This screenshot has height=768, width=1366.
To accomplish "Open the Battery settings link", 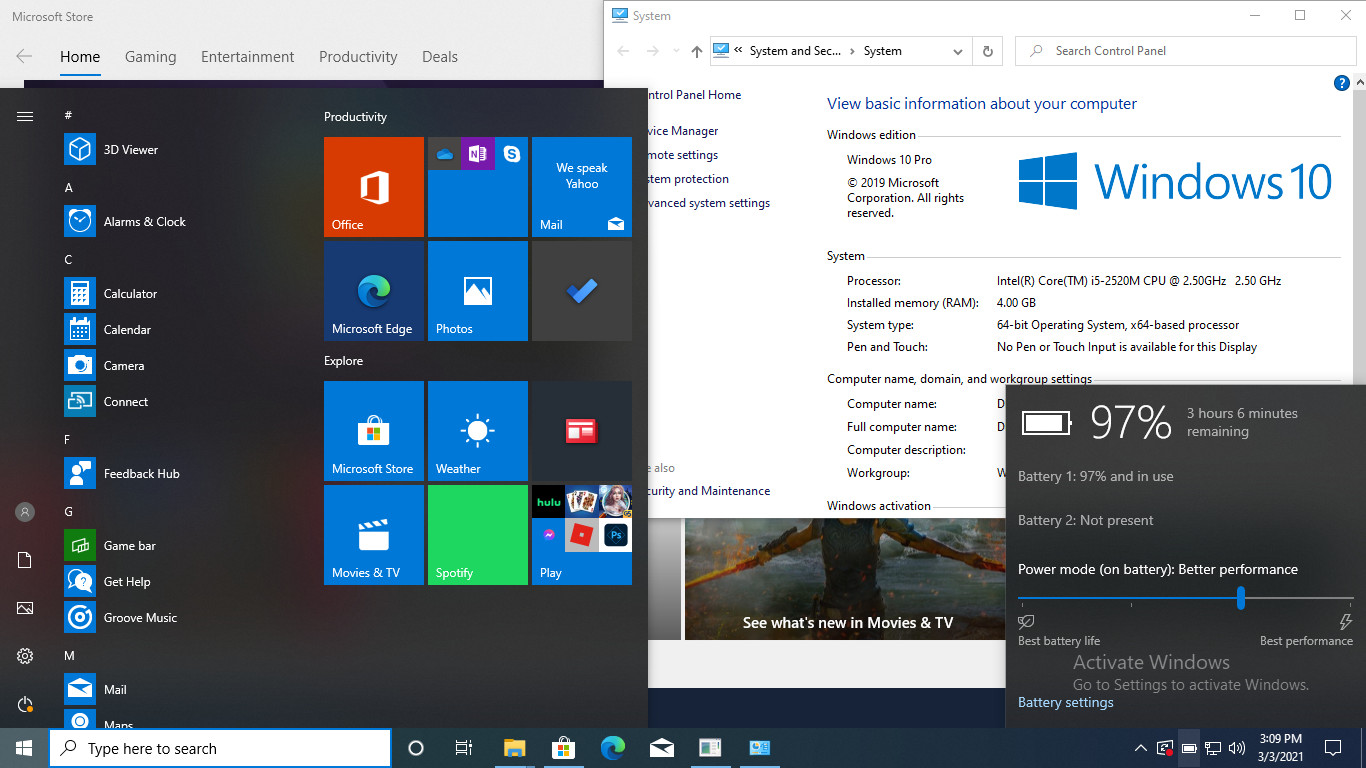I will (x=1065, y=703).
